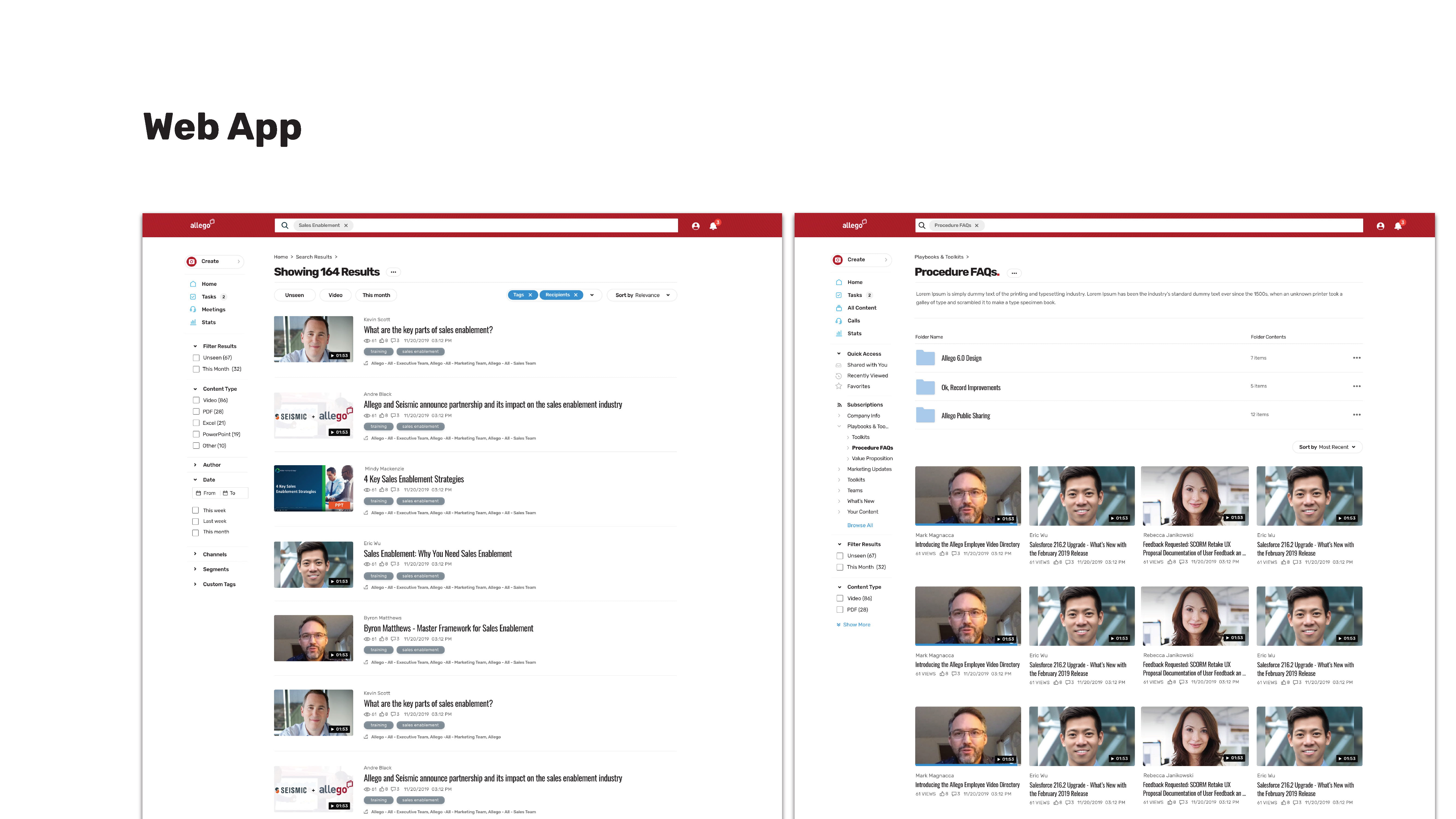Viewport: 1456px width, 819px height.
Task: Open the user profile icon in right app header
Action: click(x=1380, y=225)
